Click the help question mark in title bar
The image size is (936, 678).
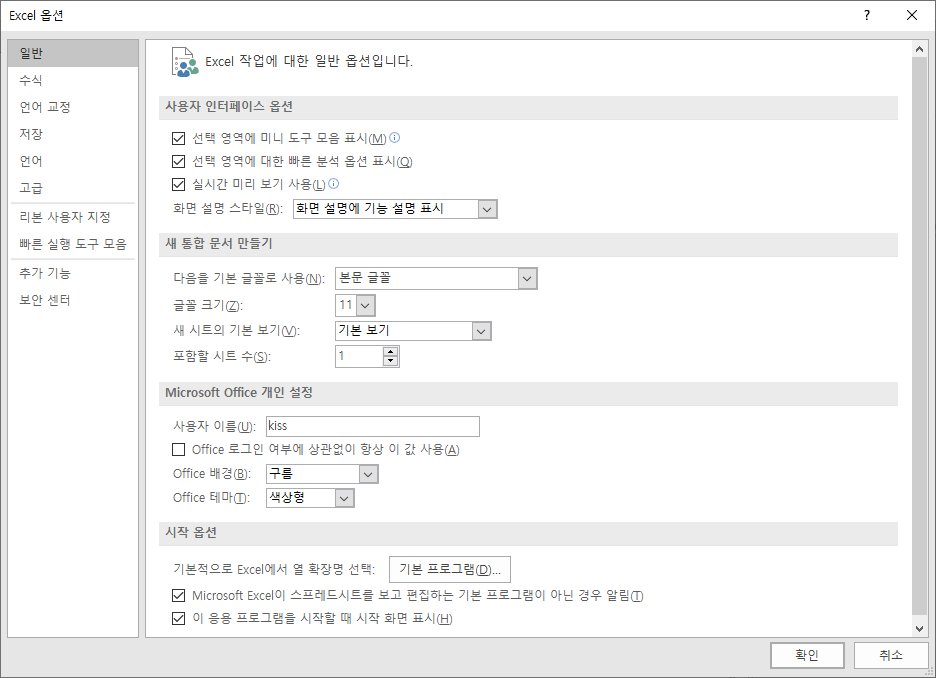(867, 15)
